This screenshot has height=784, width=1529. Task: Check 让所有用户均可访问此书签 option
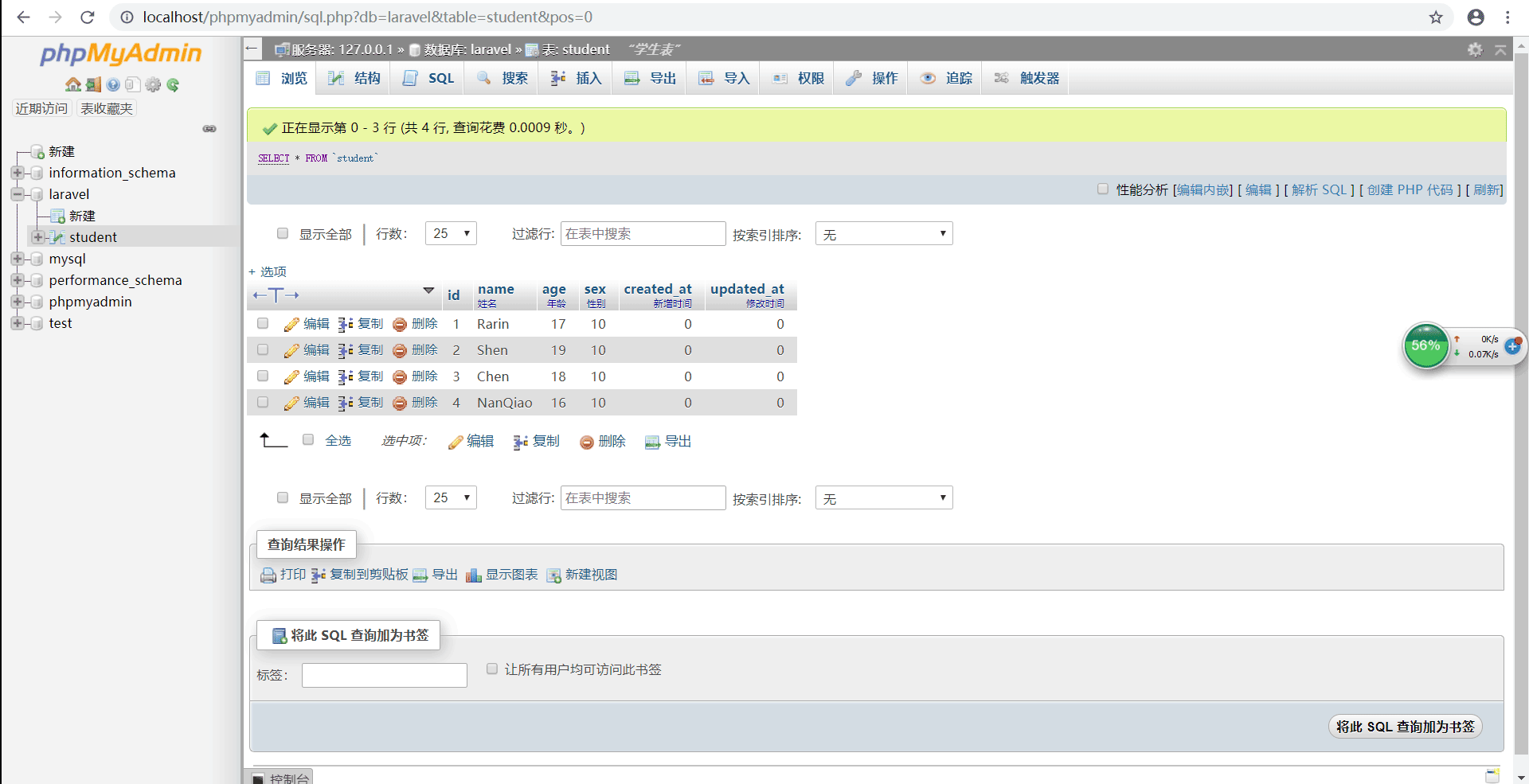[492, 669]
